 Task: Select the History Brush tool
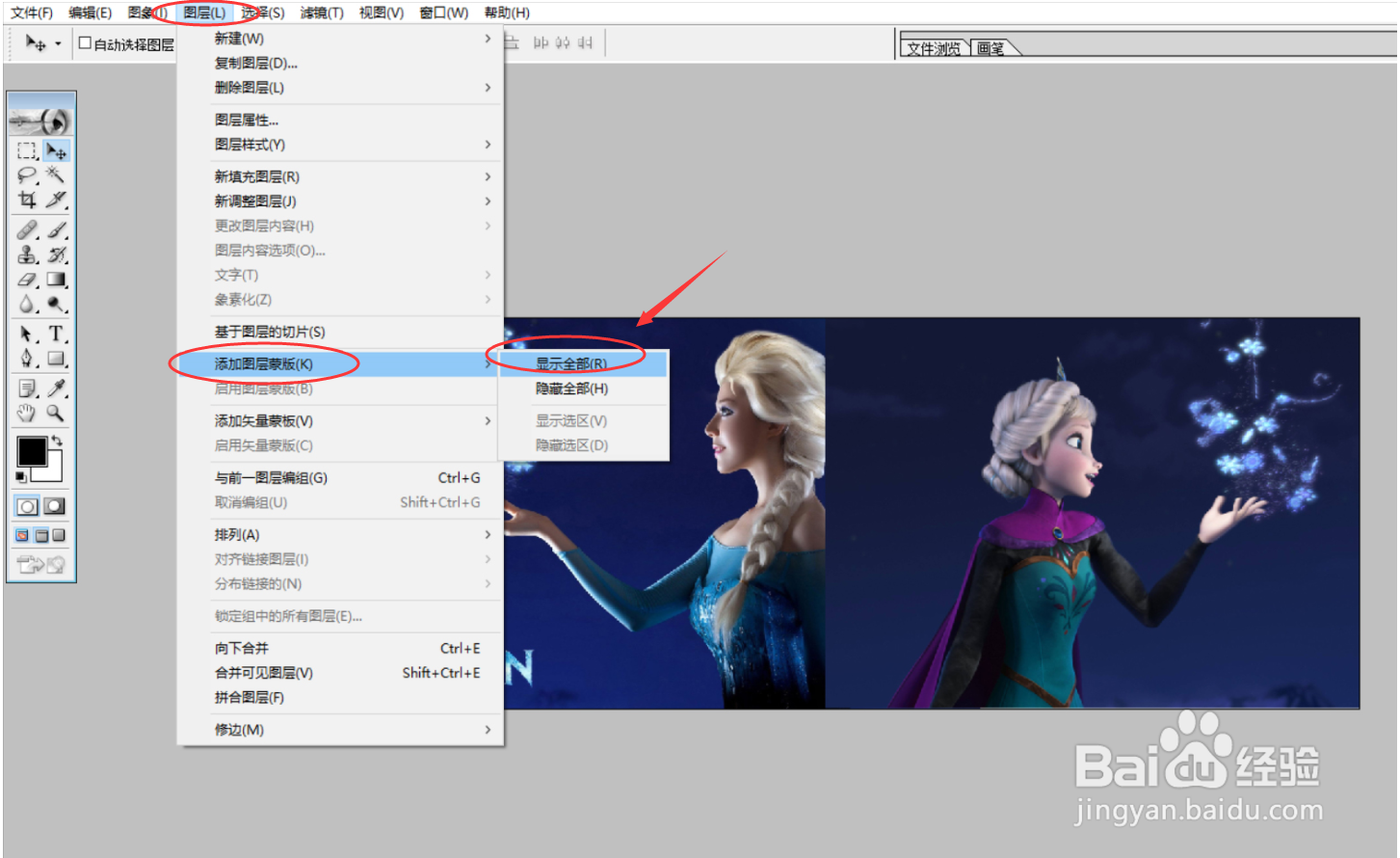[57, 255]
